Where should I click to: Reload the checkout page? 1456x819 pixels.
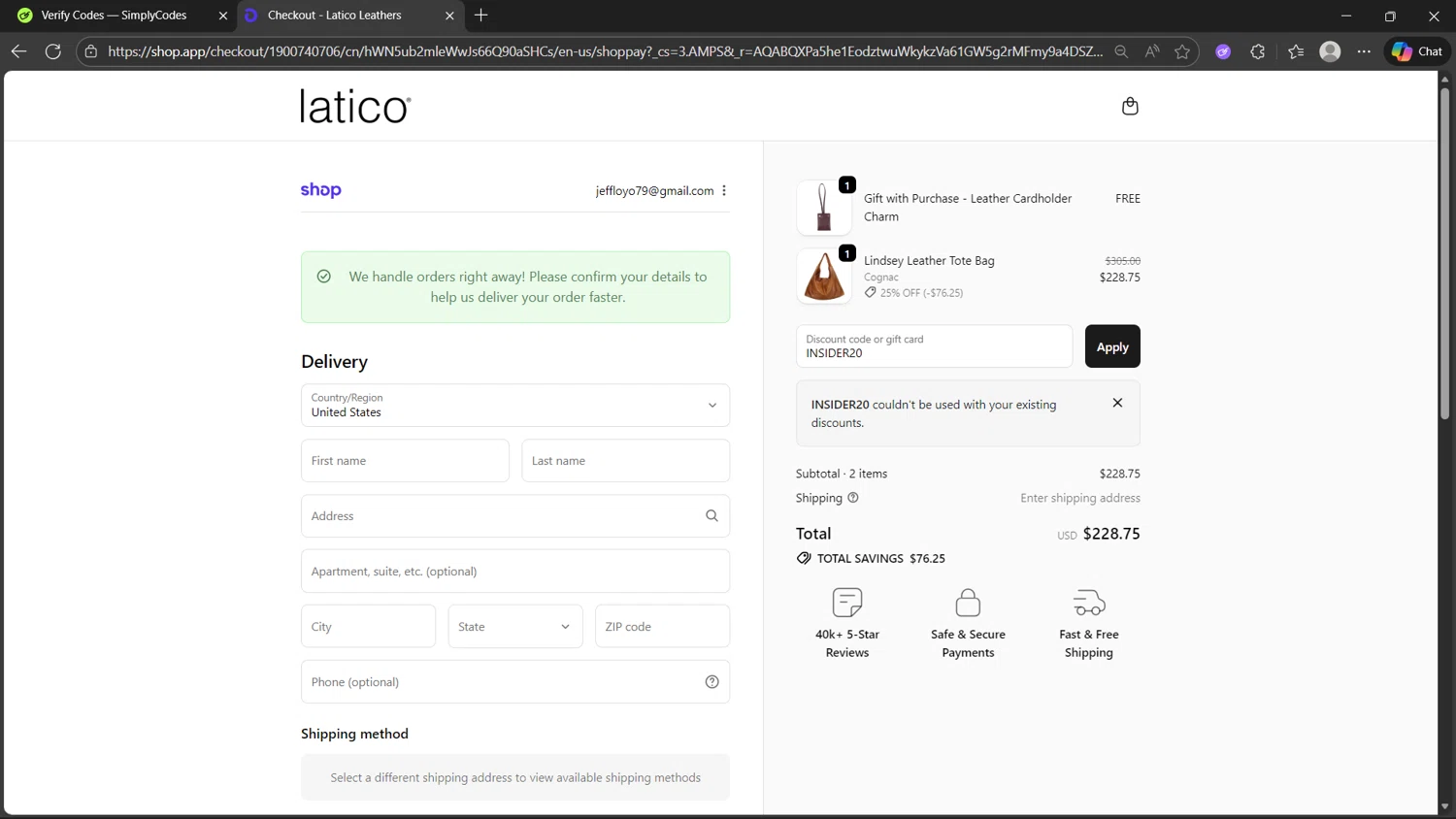[53, 51]
